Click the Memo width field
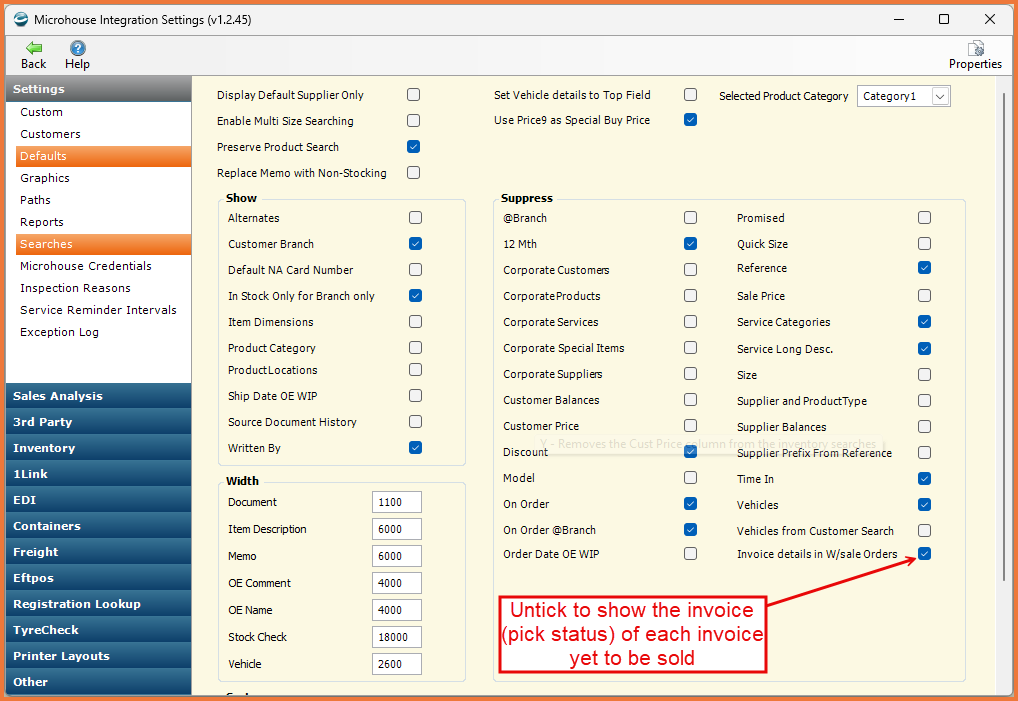Image resolution: width=1018 pixels, height=701 pixels. click(397, 556)
